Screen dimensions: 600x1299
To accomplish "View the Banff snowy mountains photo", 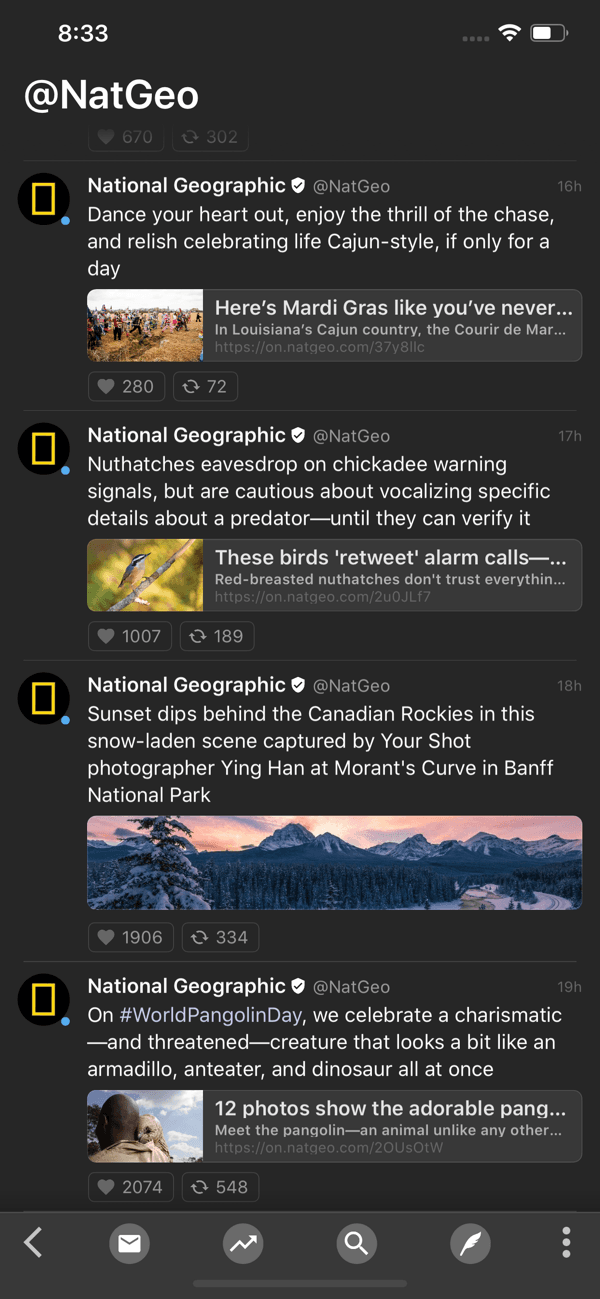I will pyautogui.click(x=334, y=862).
